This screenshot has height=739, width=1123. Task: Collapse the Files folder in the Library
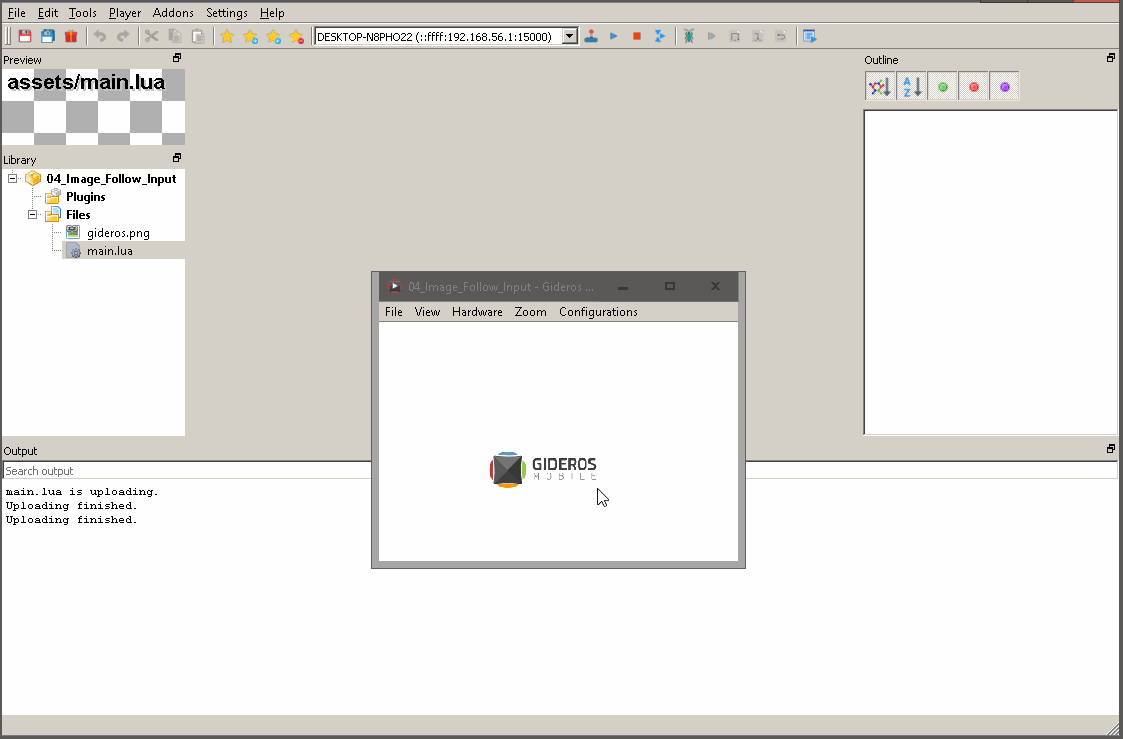tap(33, 214)
